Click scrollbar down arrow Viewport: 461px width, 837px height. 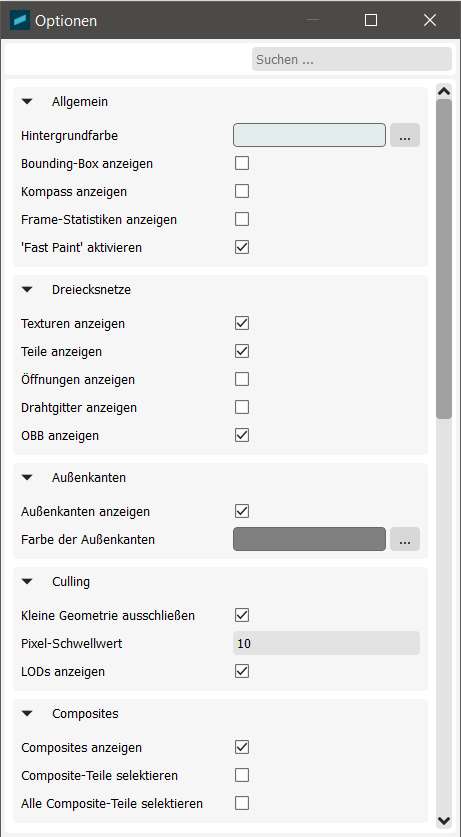(x=444, y=819)
